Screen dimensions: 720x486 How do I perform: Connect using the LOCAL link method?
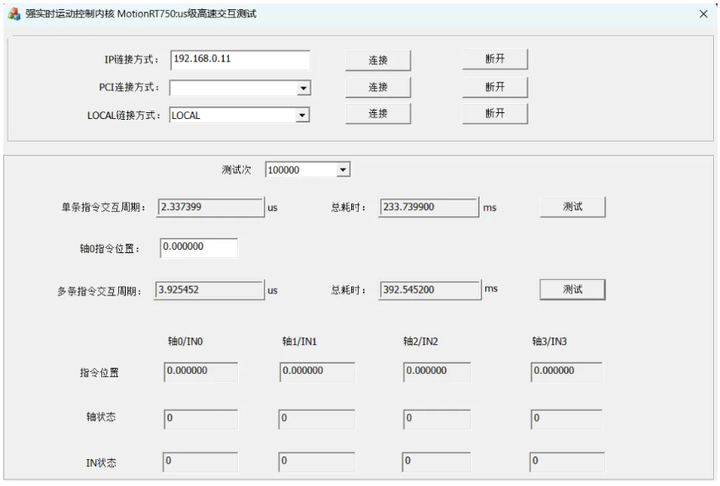click(378, 113)
